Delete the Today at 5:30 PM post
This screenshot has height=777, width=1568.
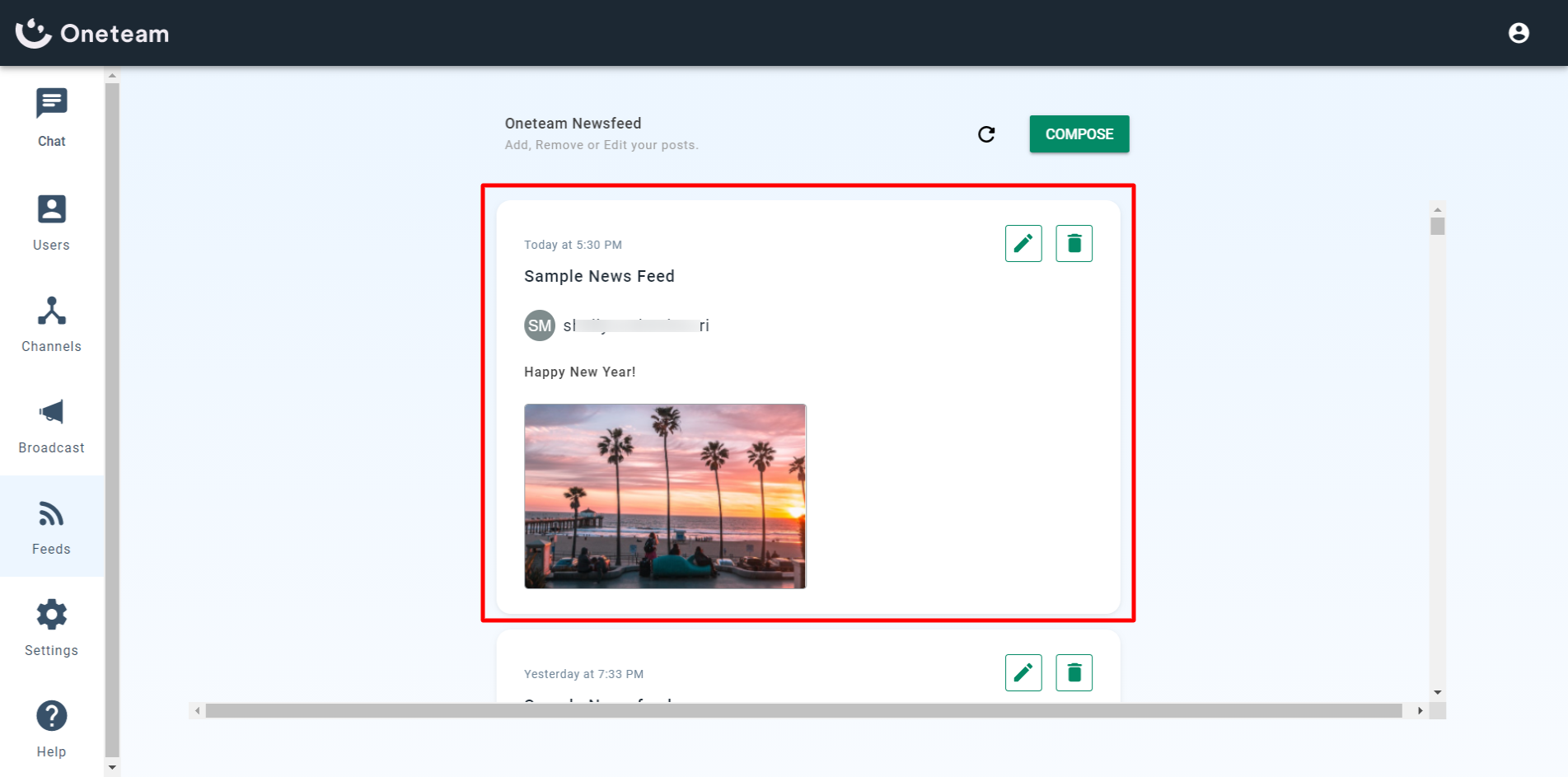pyautogui.click(x=1074, y=243)
